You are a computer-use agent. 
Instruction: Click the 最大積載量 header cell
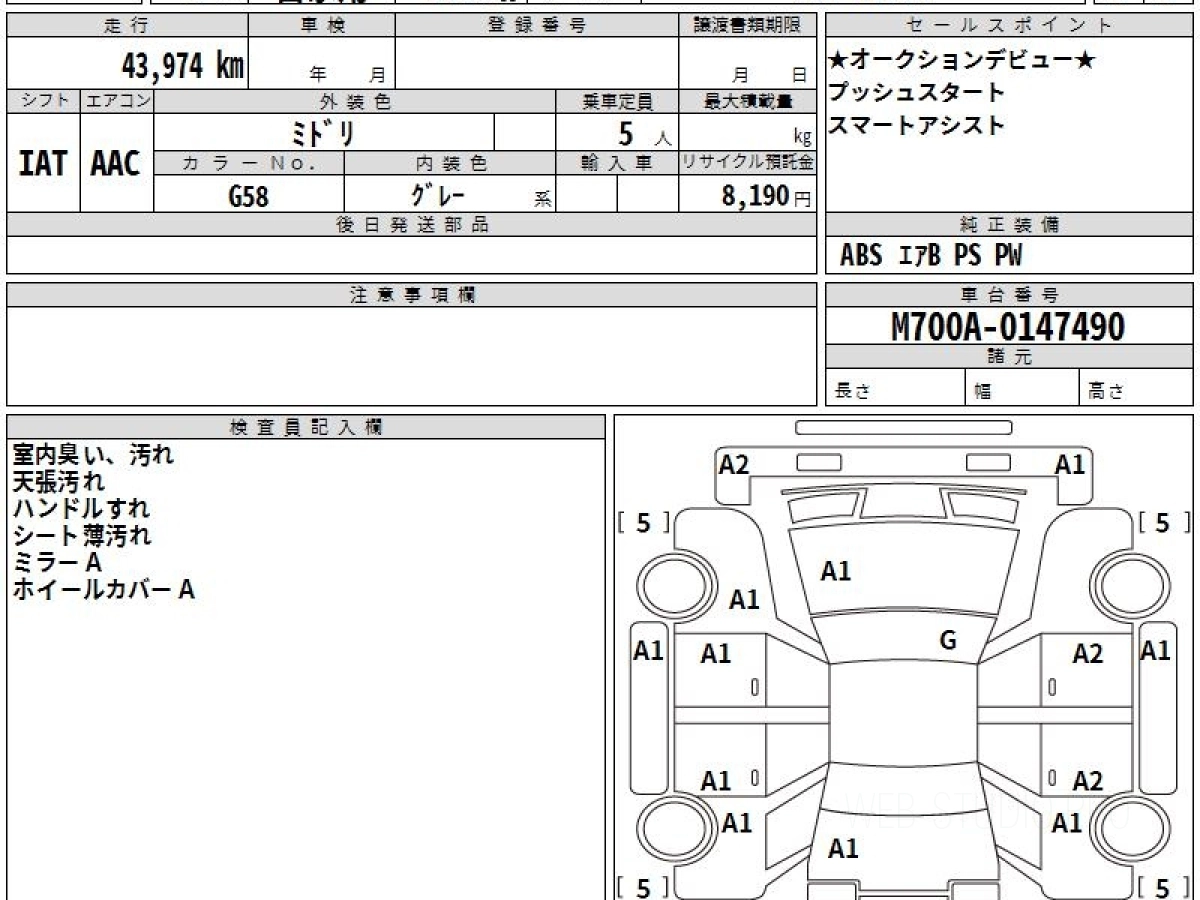coord(747,101)
